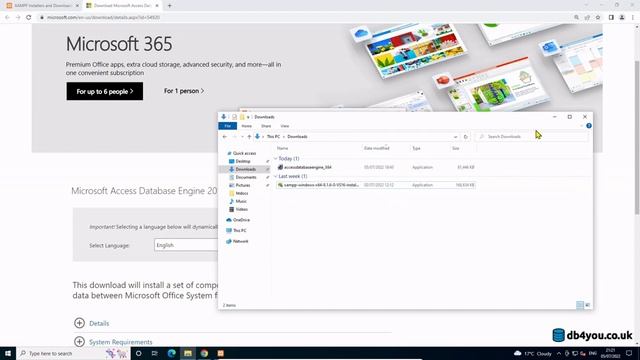
Task: Open the weather widget showing 17°C Cloudy
Action: (x=533, y=353)
